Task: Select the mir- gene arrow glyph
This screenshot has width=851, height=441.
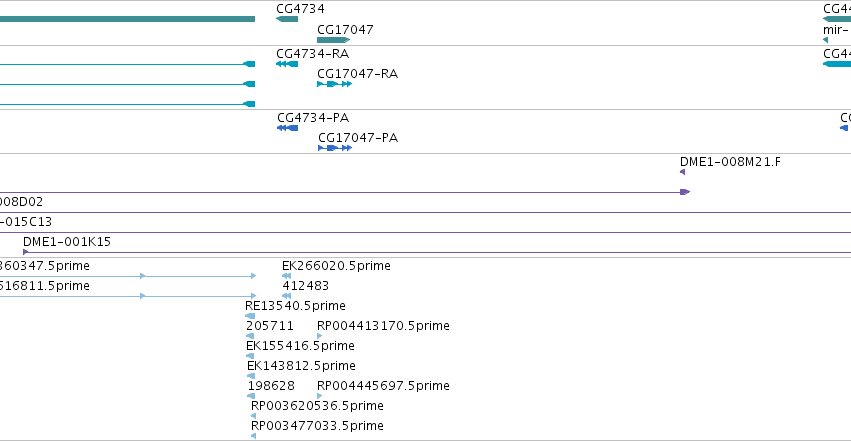Action: (825, 40)
